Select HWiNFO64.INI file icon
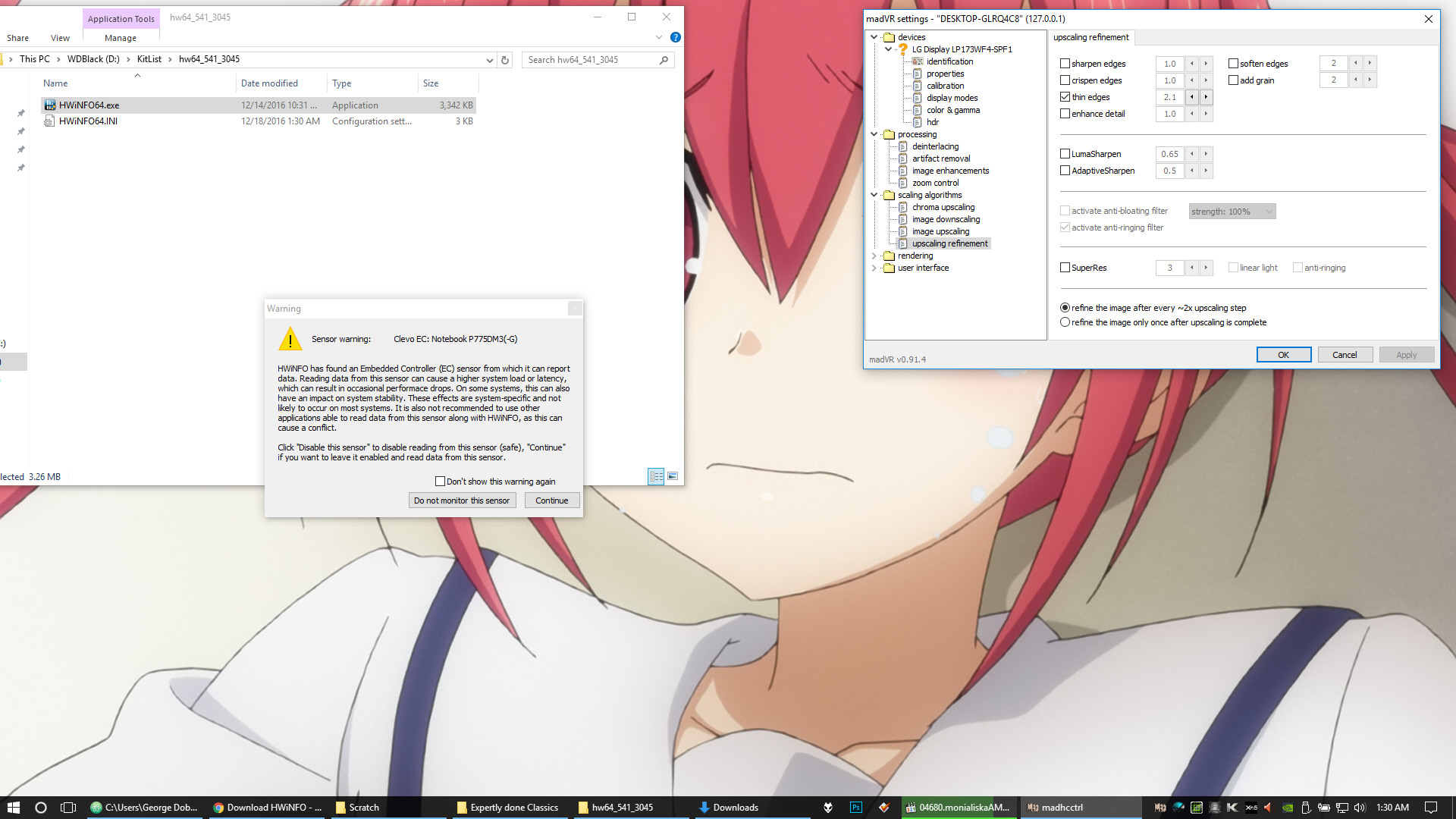The width and height of the screenshot is (1456, 819). pos(50,121)
